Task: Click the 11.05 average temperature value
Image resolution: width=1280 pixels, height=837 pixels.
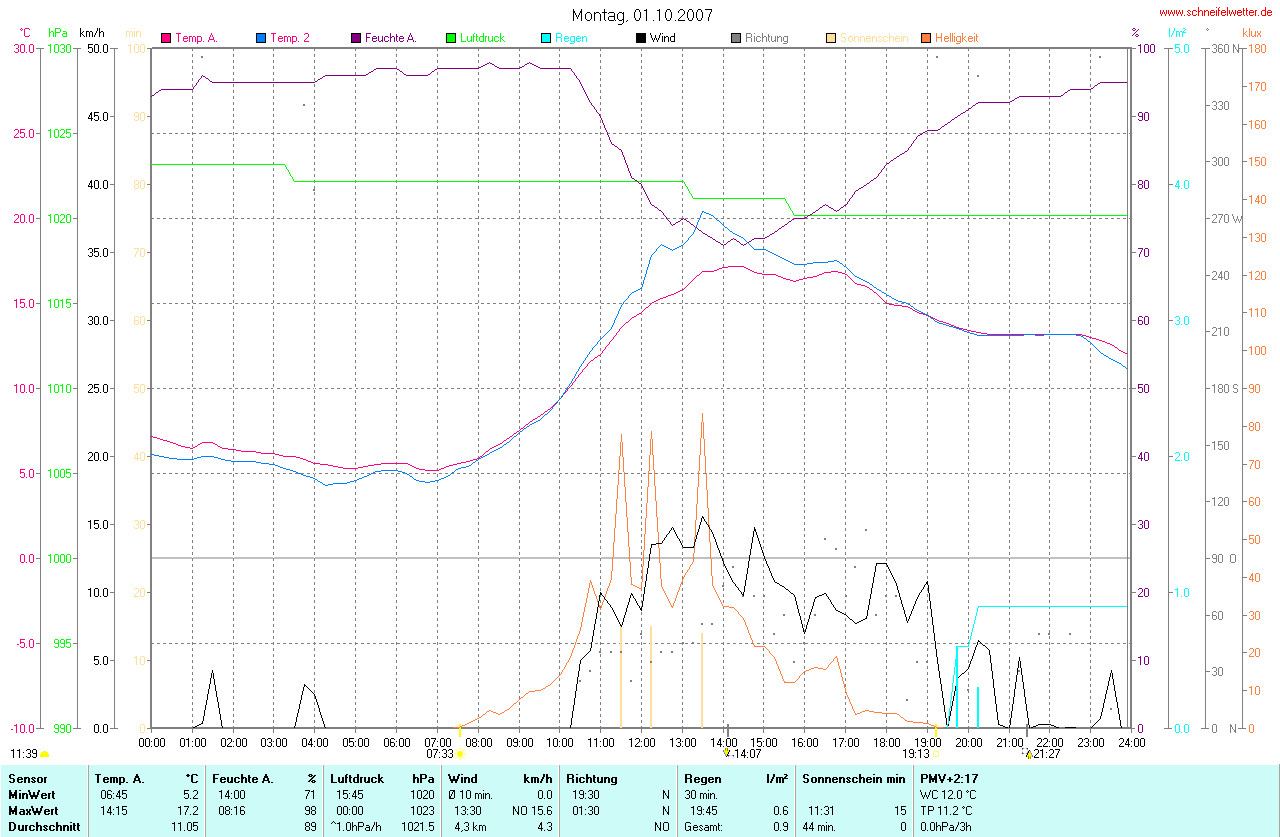Action: point(185,827)
